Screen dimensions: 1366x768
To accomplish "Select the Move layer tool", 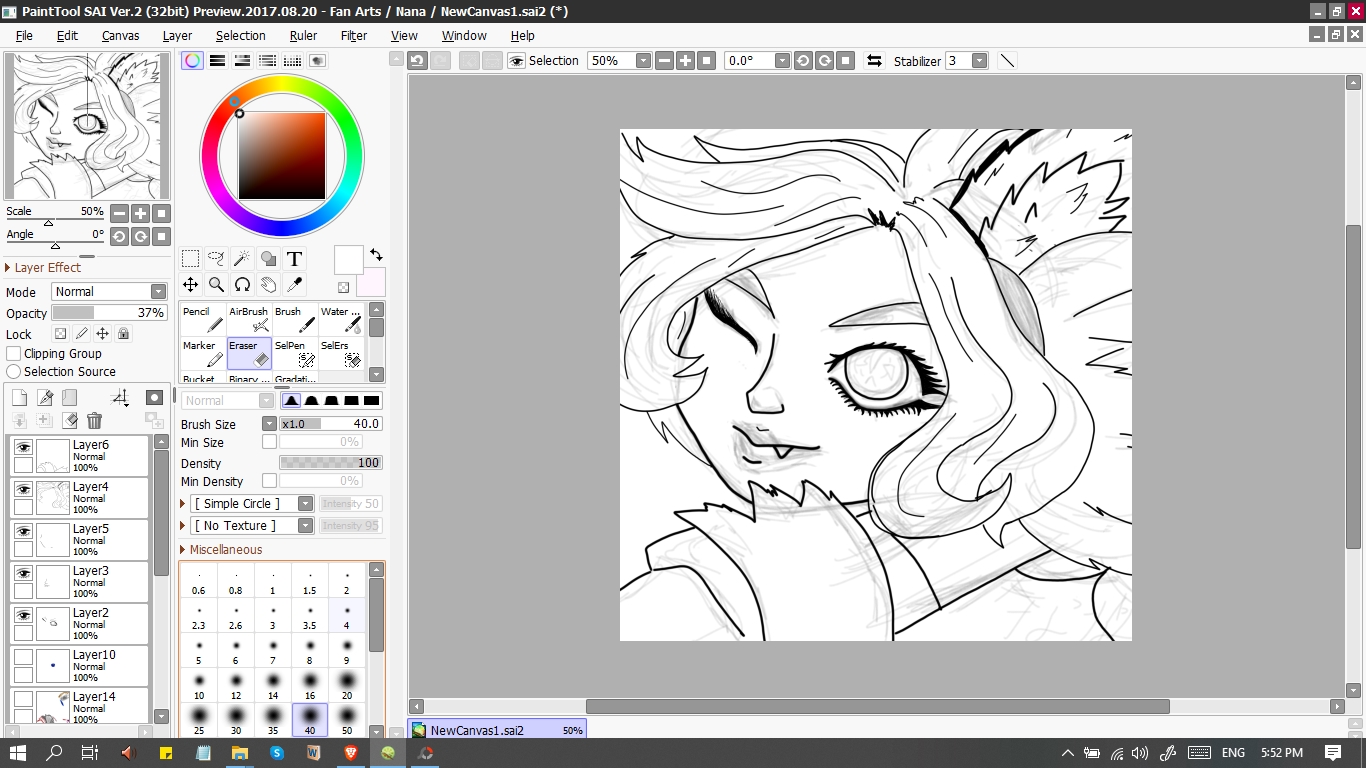I will pos(190,285).
